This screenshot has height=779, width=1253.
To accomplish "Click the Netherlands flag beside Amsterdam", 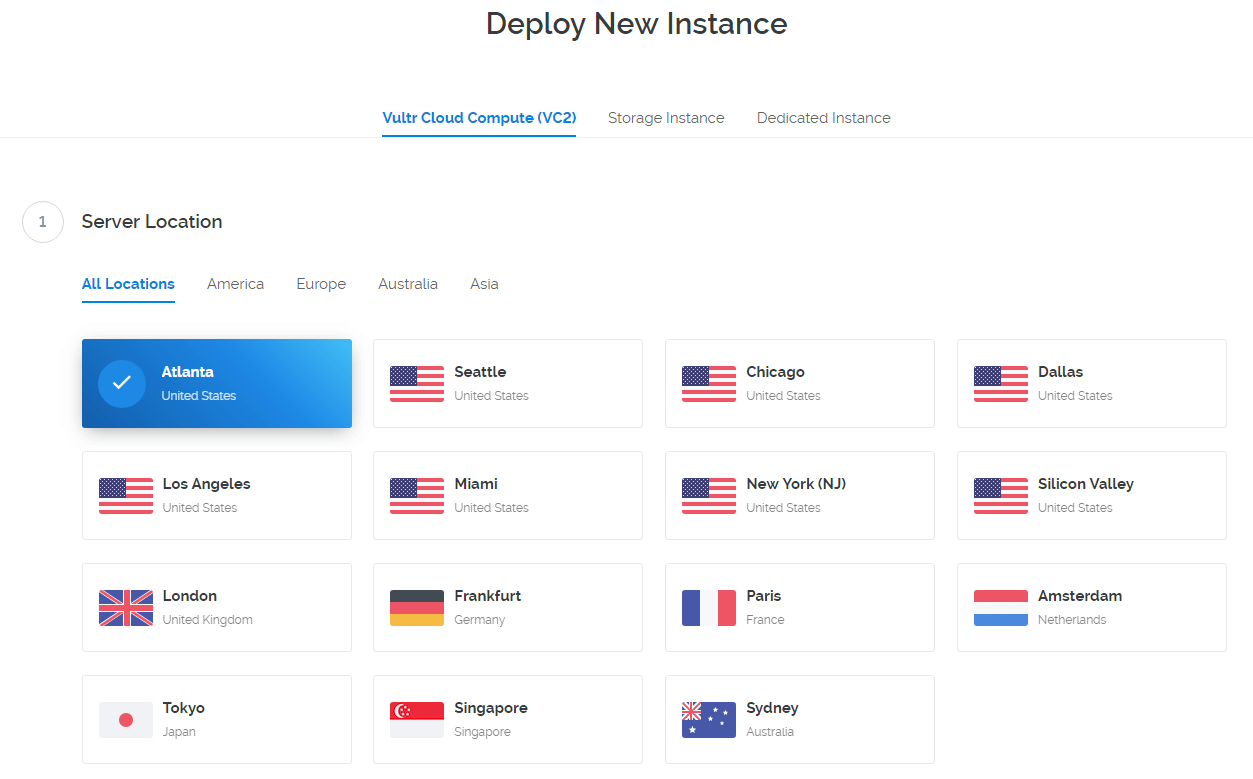I will tap(1001, 608).
